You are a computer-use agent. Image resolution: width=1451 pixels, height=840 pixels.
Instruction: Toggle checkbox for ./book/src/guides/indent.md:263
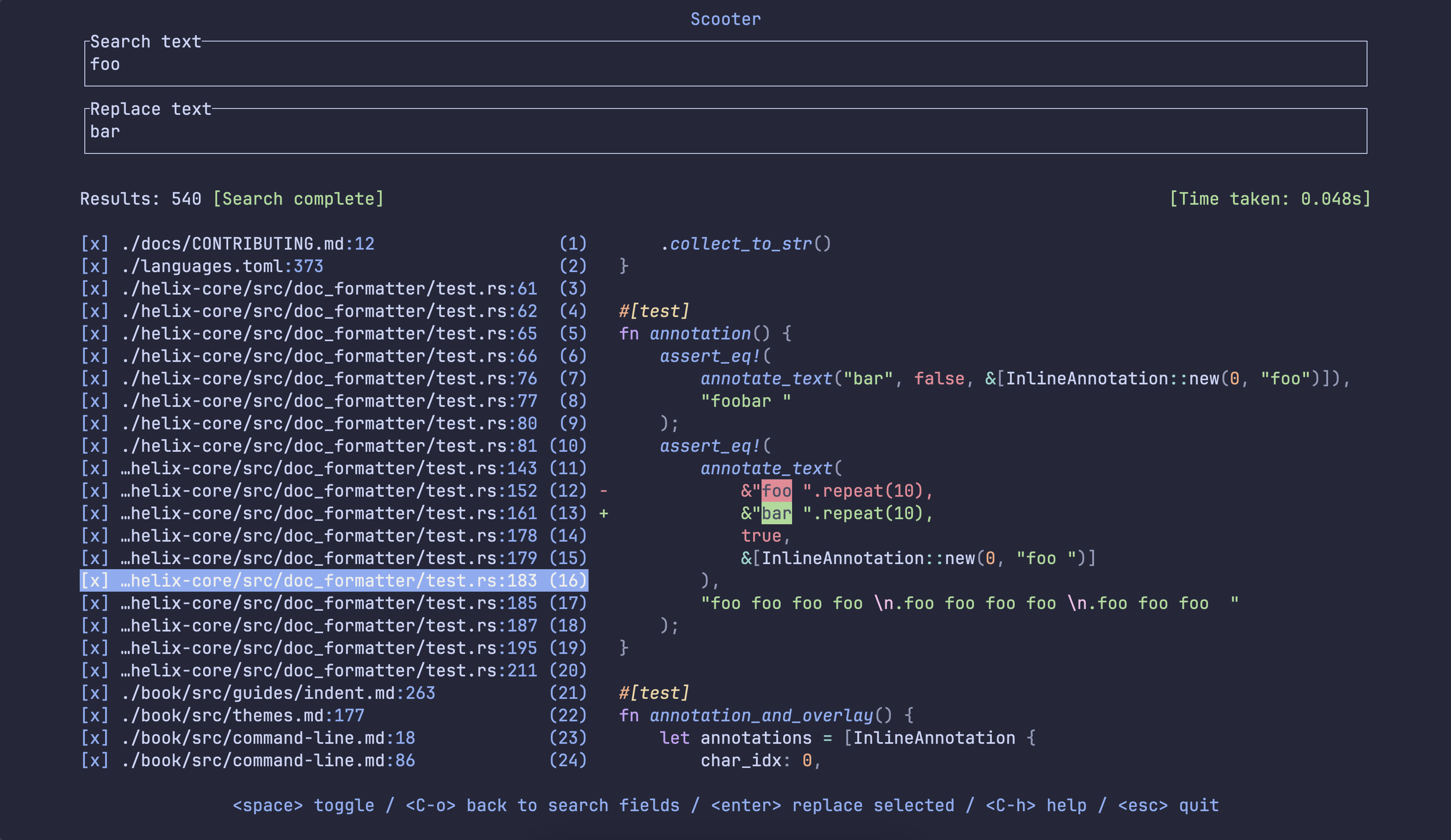[95, 693]
